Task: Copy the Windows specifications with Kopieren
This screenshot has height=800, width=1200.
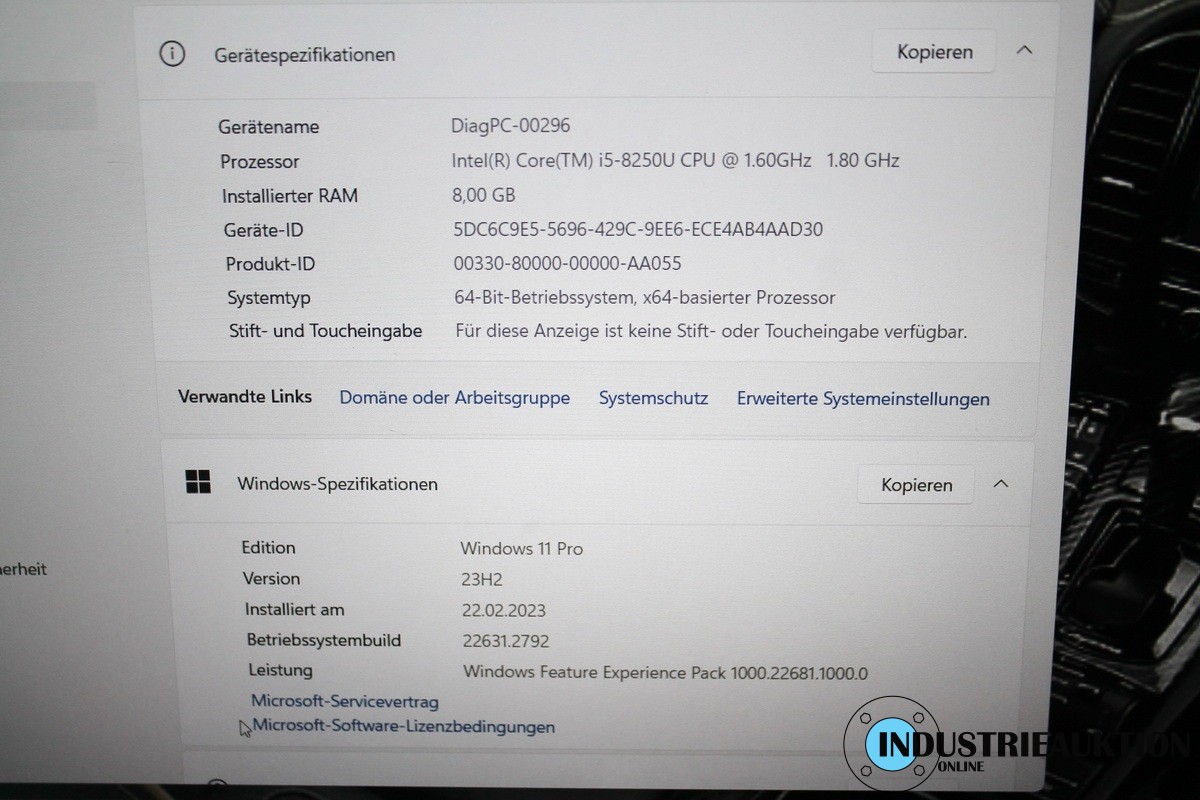Action: (916, 485)
